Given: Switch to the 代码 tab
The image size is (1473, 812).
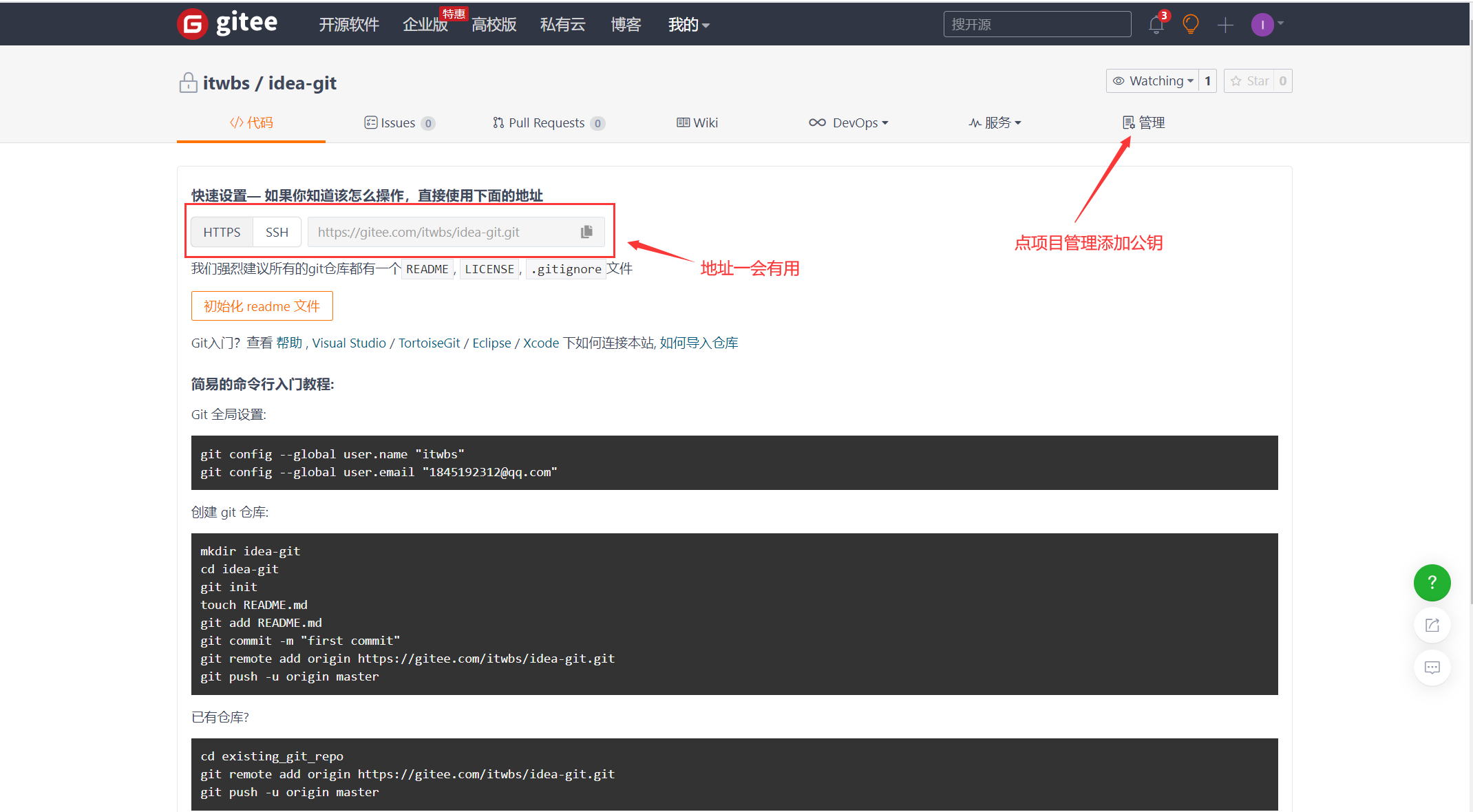Looking at the screenshot, I should (251, 122).
